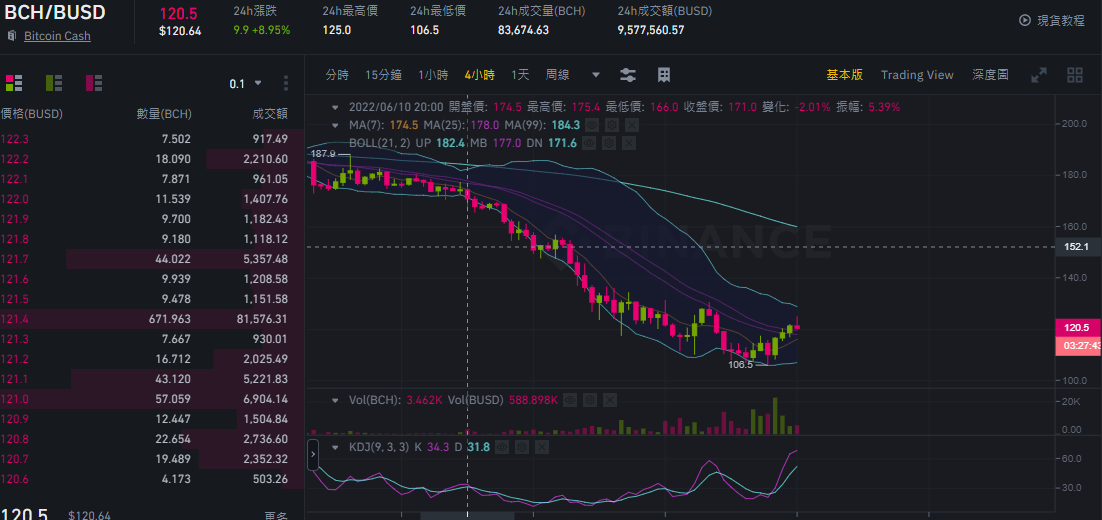Image resolution: width=1102 pixels, height=520 pixels.
Task: Toggle KDJ indicator visibility eye
Action: coord(503,446)
